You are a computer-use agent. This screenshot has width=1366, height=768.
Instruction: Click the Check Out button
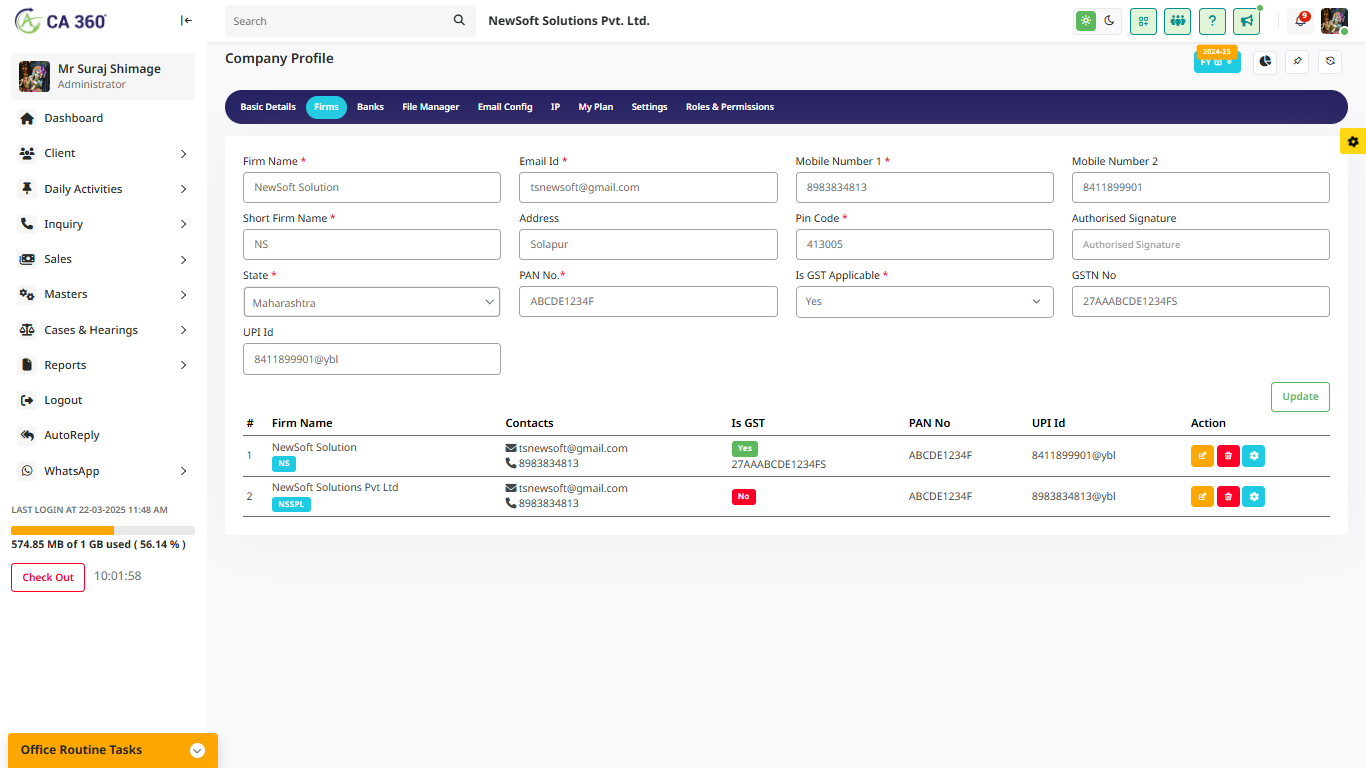pyautogui.click(x=48, y=577)
